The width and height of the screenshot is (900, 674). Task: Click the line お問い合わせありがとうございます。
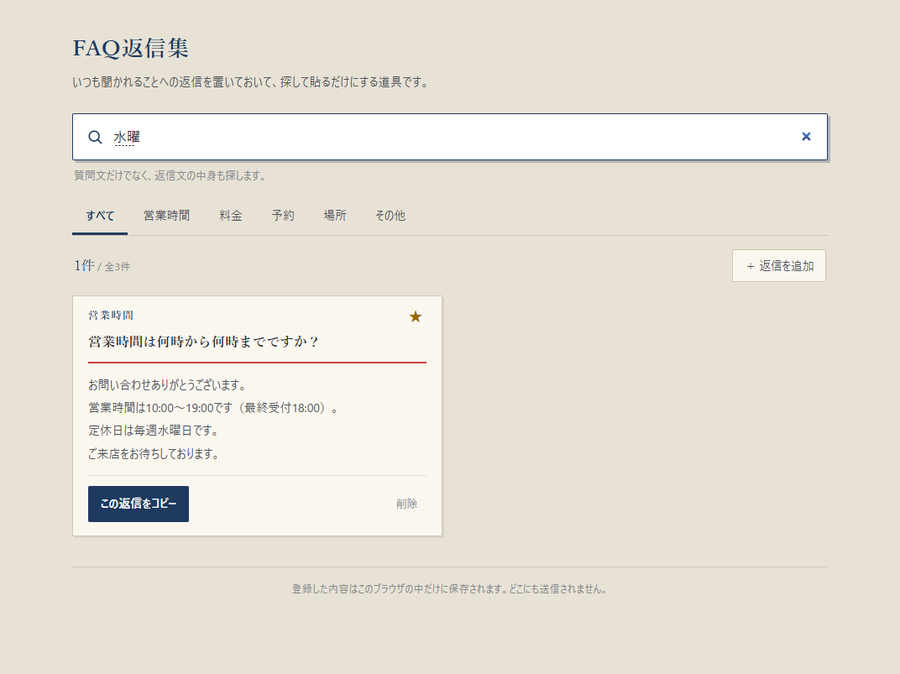click(167, 385)
